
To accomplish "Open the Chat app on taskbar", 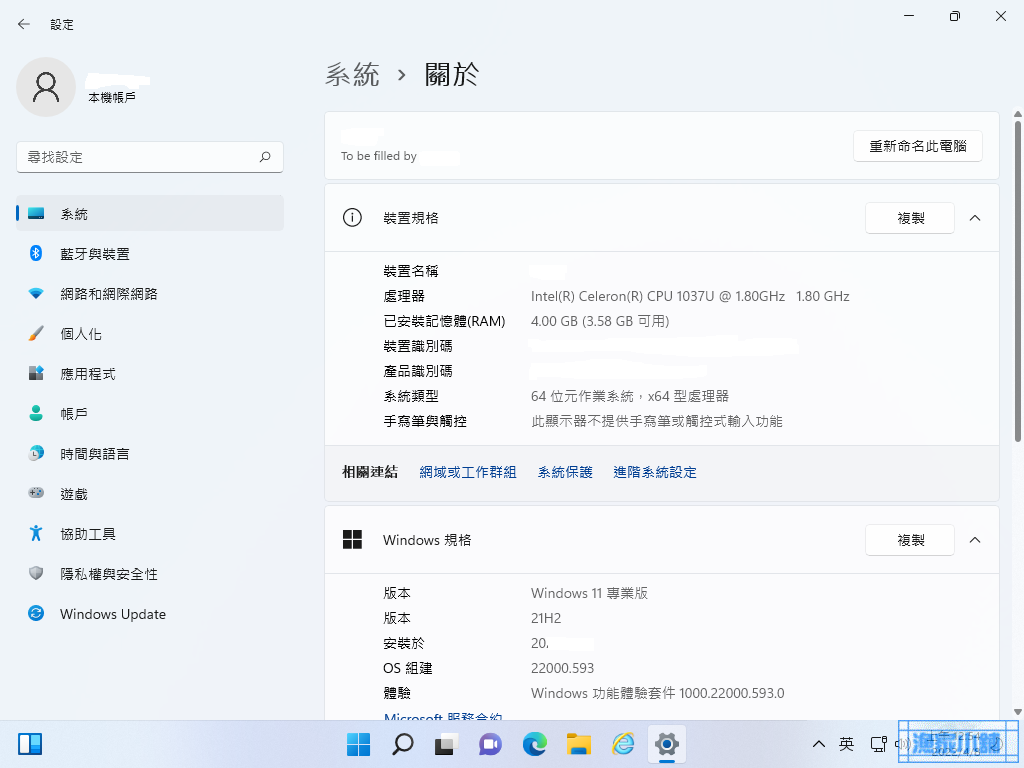I will [490, 744].
